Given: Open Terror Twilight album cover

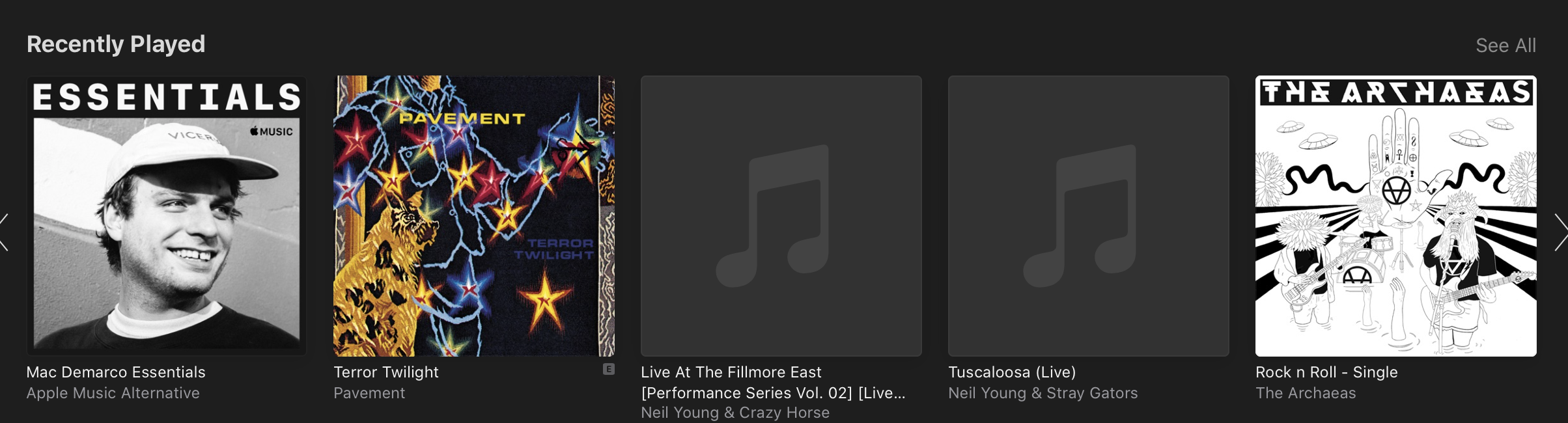Looking at the screenshot, I should (474, 216).
